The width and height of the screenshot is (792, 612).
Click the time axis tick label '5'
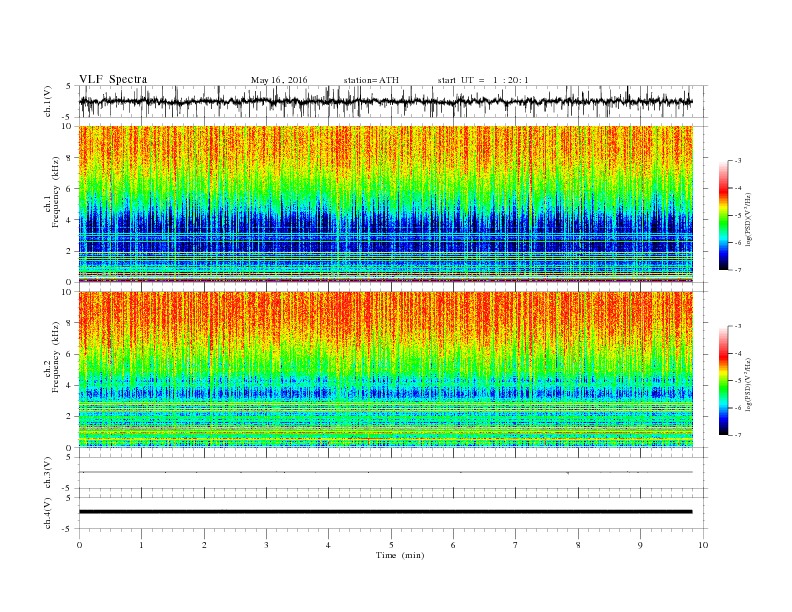pyautogui.click(x=391, y=545)
